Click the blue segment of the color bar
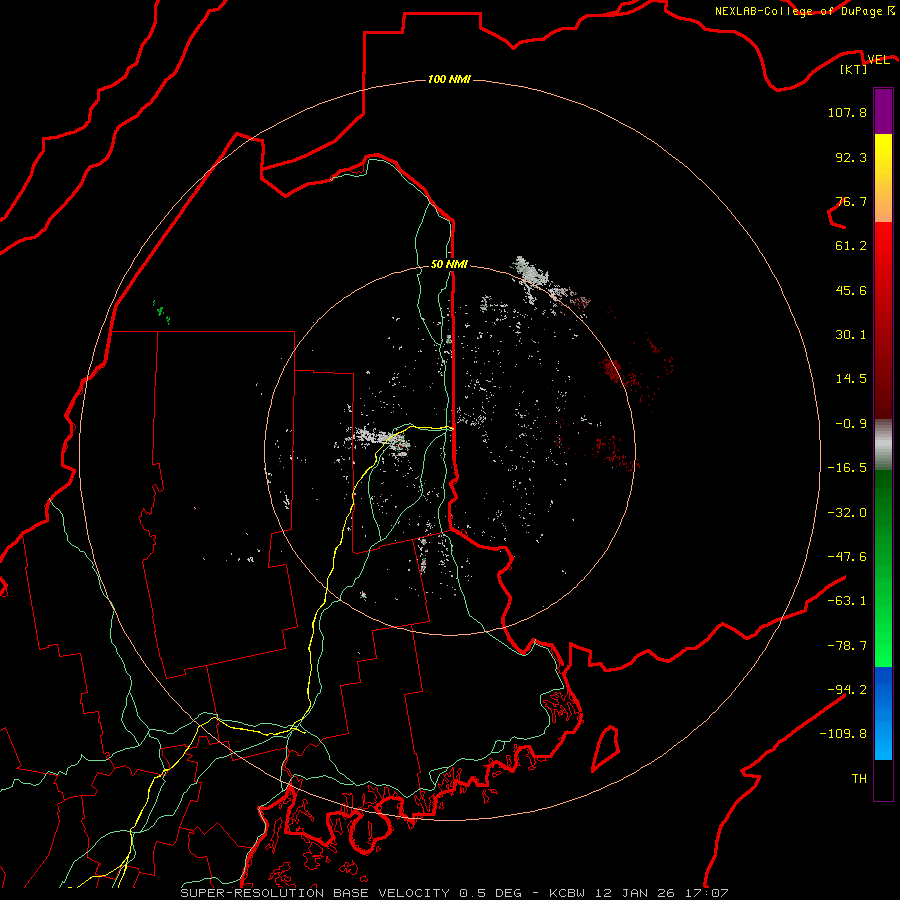 pyautogui.click(x=883, y=713)
